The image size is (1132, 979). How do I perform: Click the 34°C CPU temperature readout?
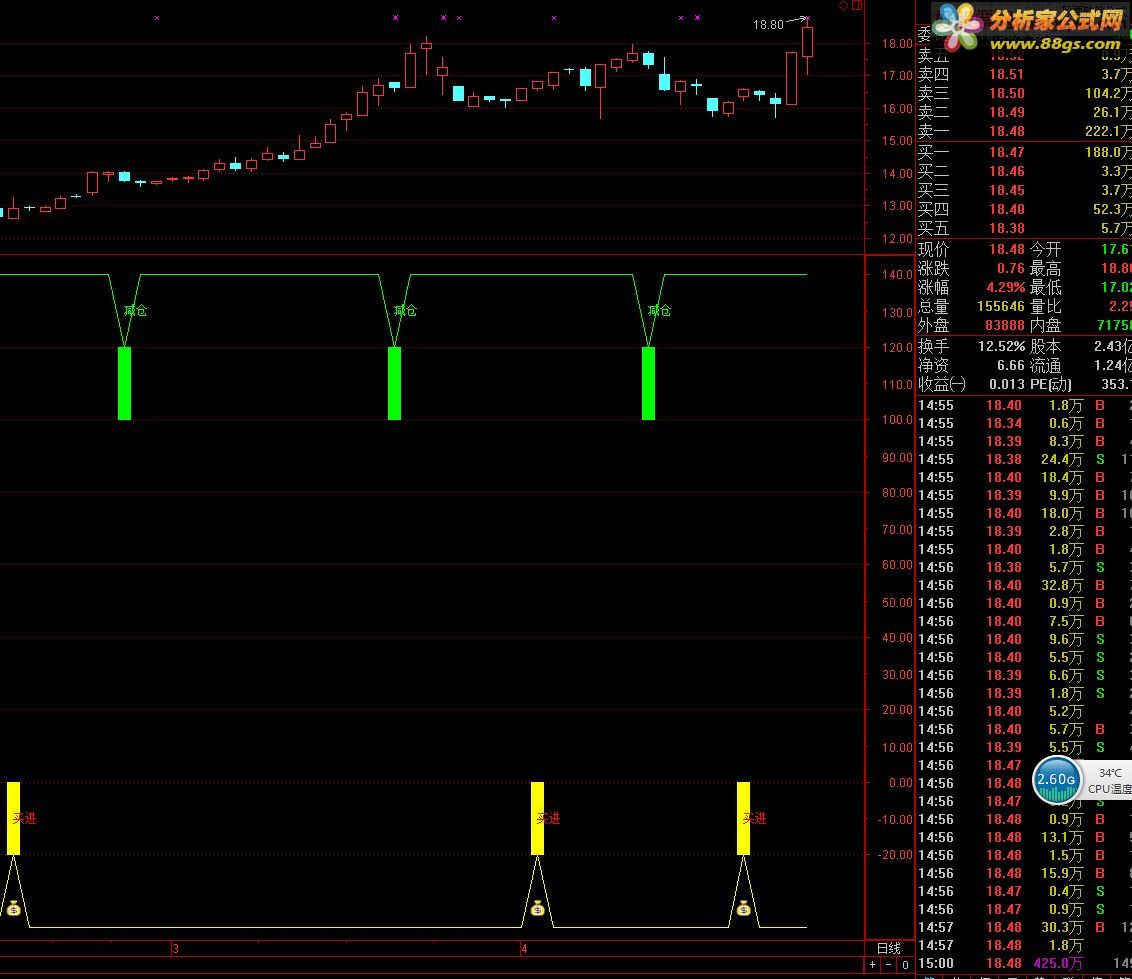(1110, 773)
